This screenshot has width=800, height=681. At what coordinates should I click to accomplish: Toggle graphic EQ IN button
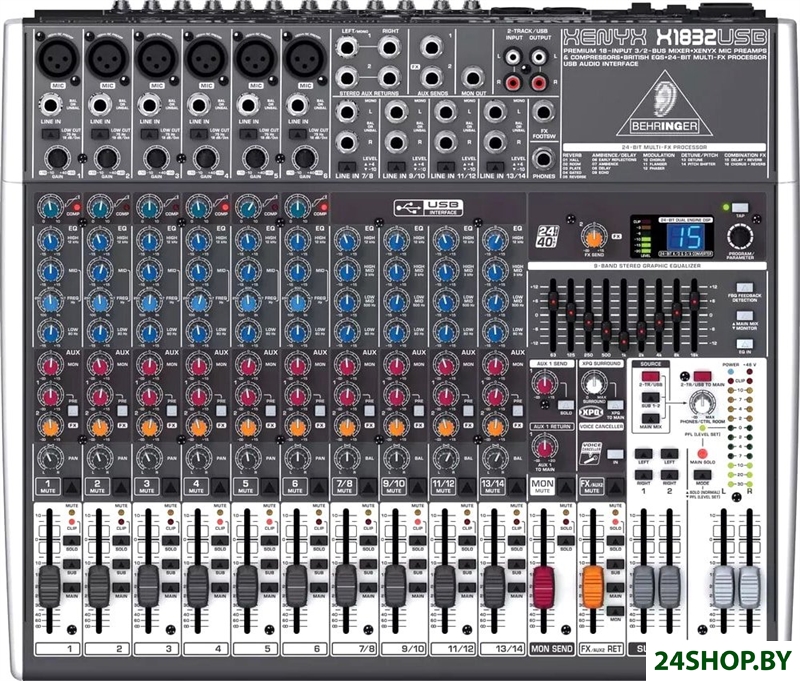point(744,345)
